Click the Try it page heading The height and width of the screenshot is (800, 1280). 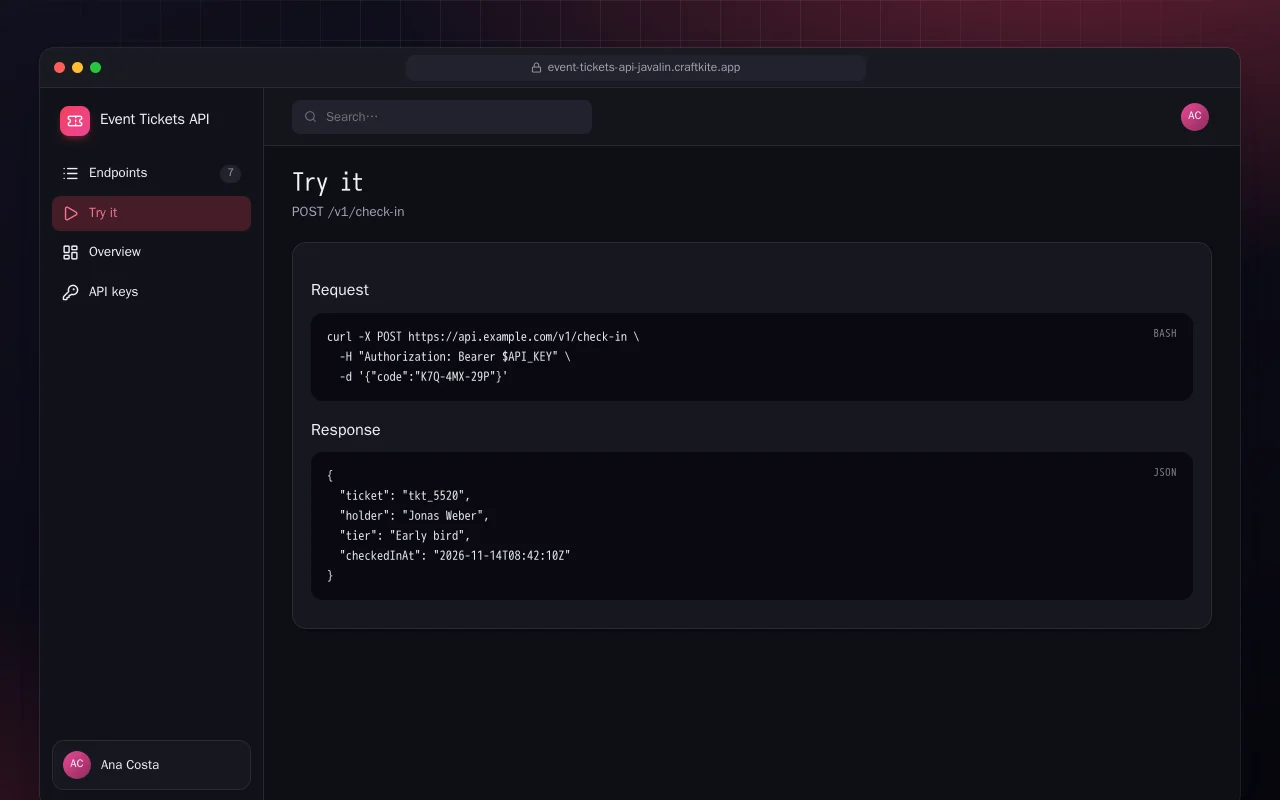pyautogui.click(x=328, y=182)
